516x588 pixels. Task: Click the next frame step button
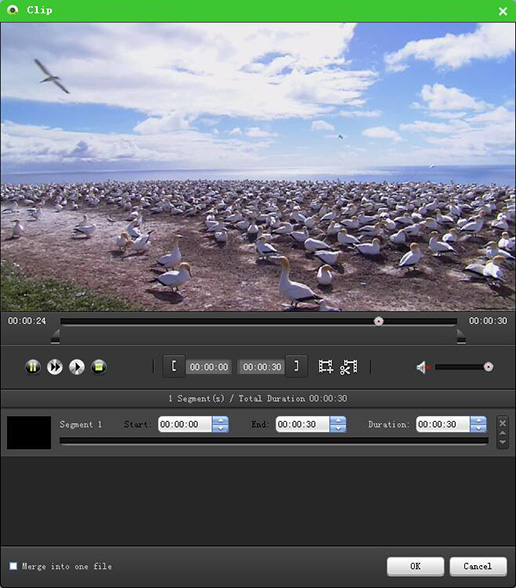(x=77, y=367)
